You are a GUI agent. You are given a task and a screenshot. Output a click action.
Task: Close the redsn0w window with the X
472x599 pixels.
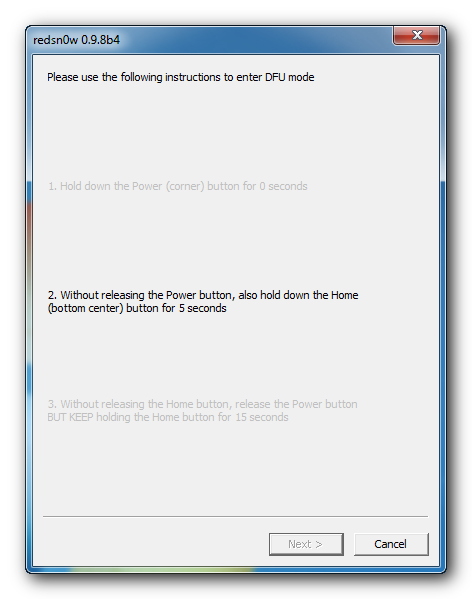tap(417, 36)
